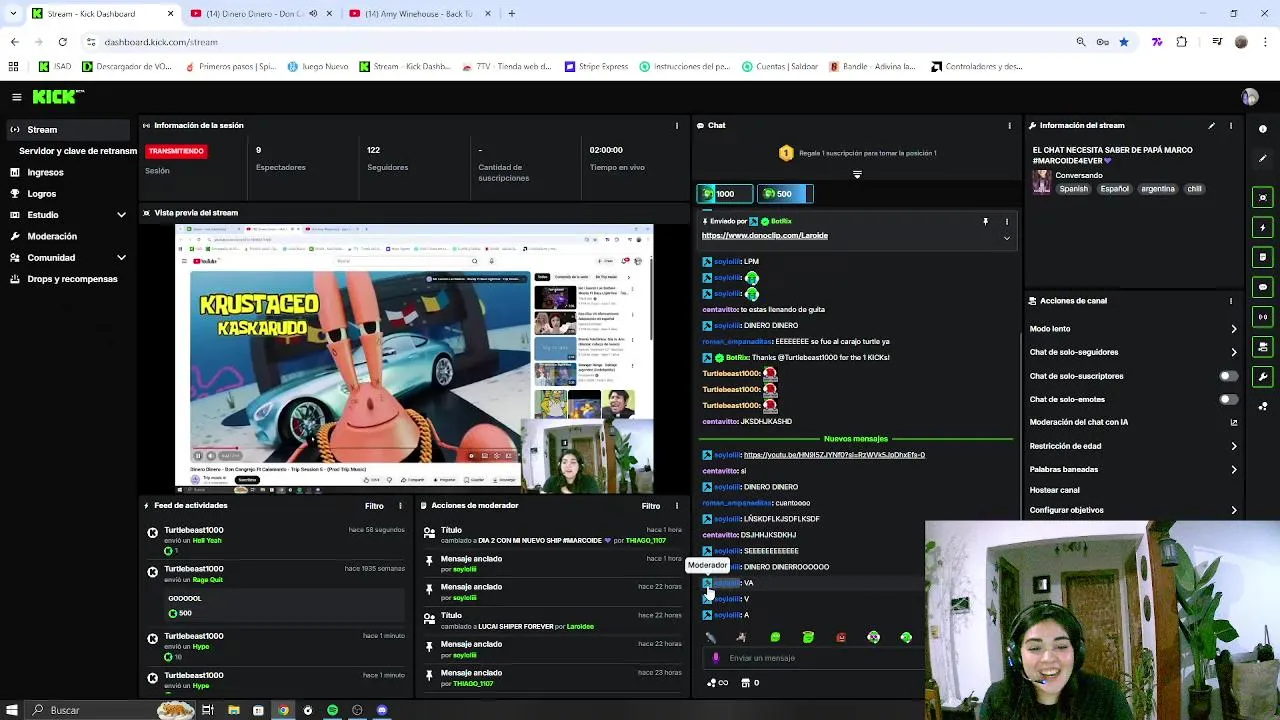The width and height of the screenshot is (1280, 720).
Task: Open Servidor y clave de retransmisión
Action: coord(78,151)
